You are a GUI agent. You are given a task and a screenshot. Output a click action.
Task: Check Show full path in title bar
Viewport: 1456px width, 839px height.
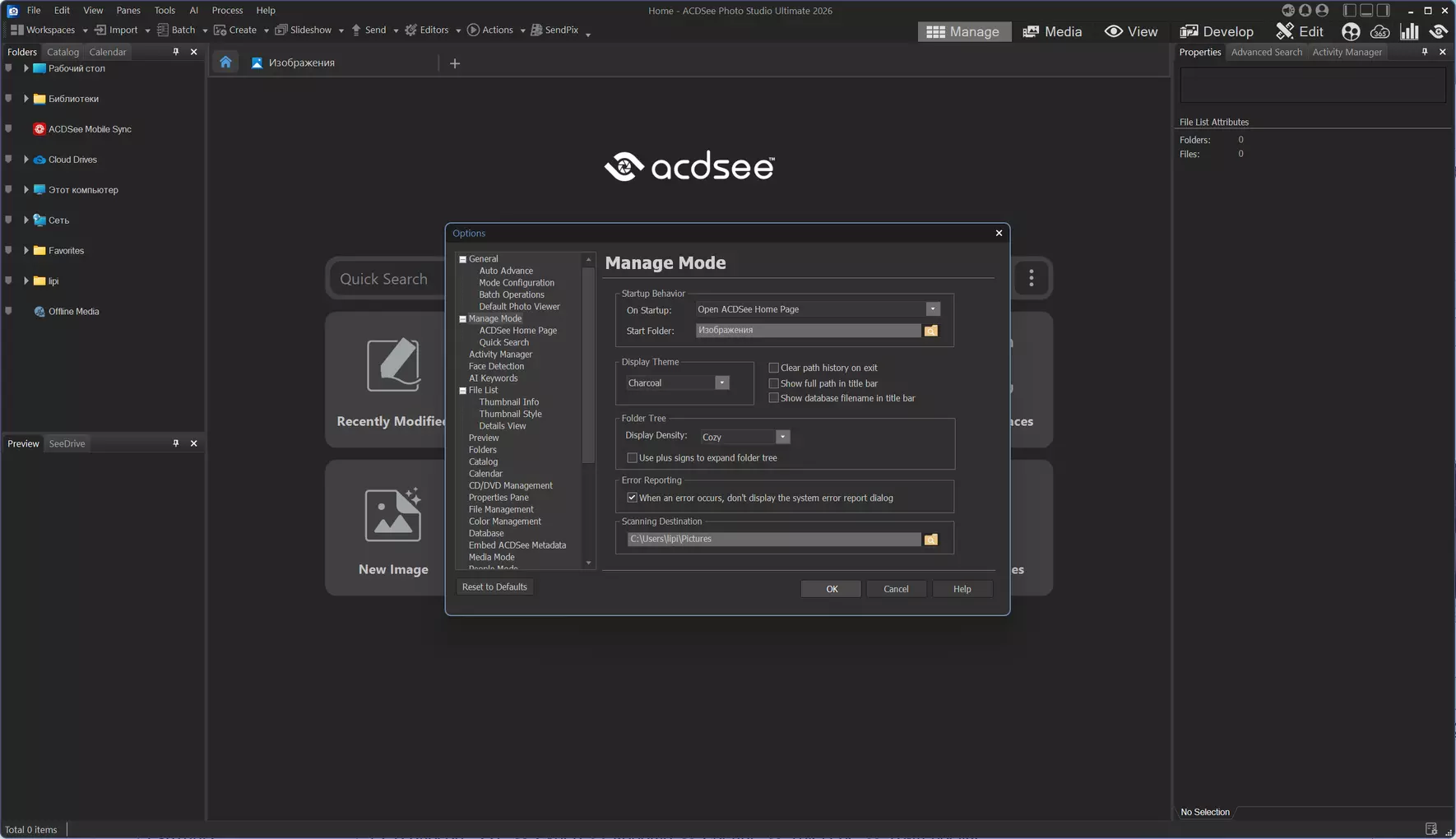coord(773,383)
